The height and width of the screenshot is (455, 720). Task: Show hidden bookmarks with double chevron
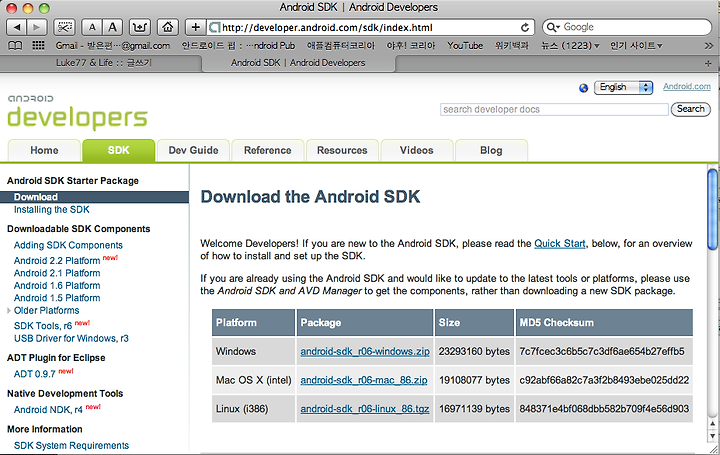coord(709,46)
